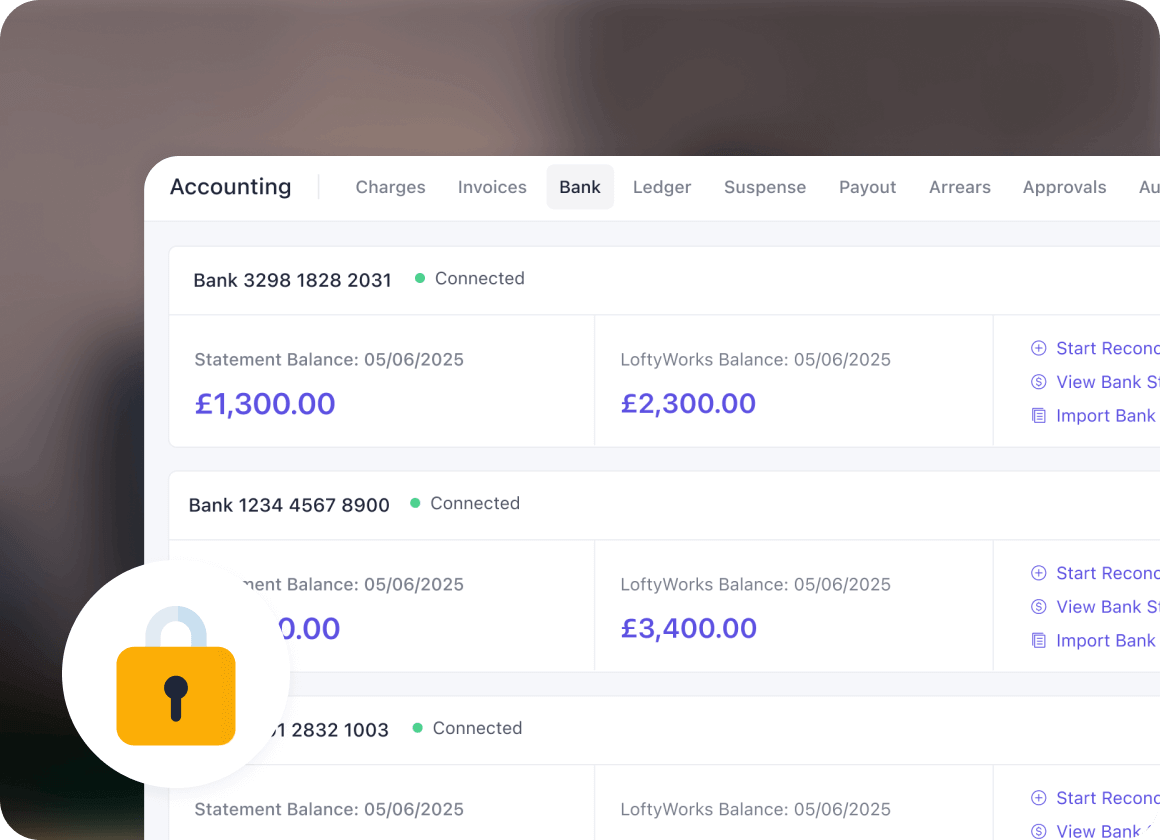Click the Import Bank icon, second bank
The width and height of the screenshot is (1160, 840).
pyautogui.click(x=1038, y=641)
